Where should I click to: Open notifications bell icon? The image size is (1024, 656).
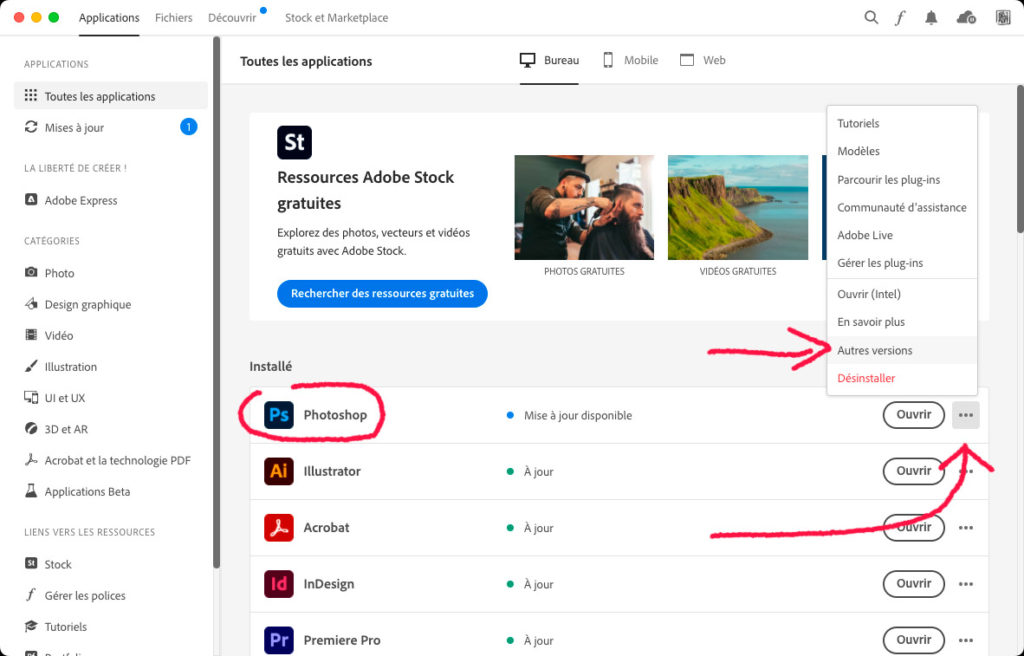pos(931,18)
